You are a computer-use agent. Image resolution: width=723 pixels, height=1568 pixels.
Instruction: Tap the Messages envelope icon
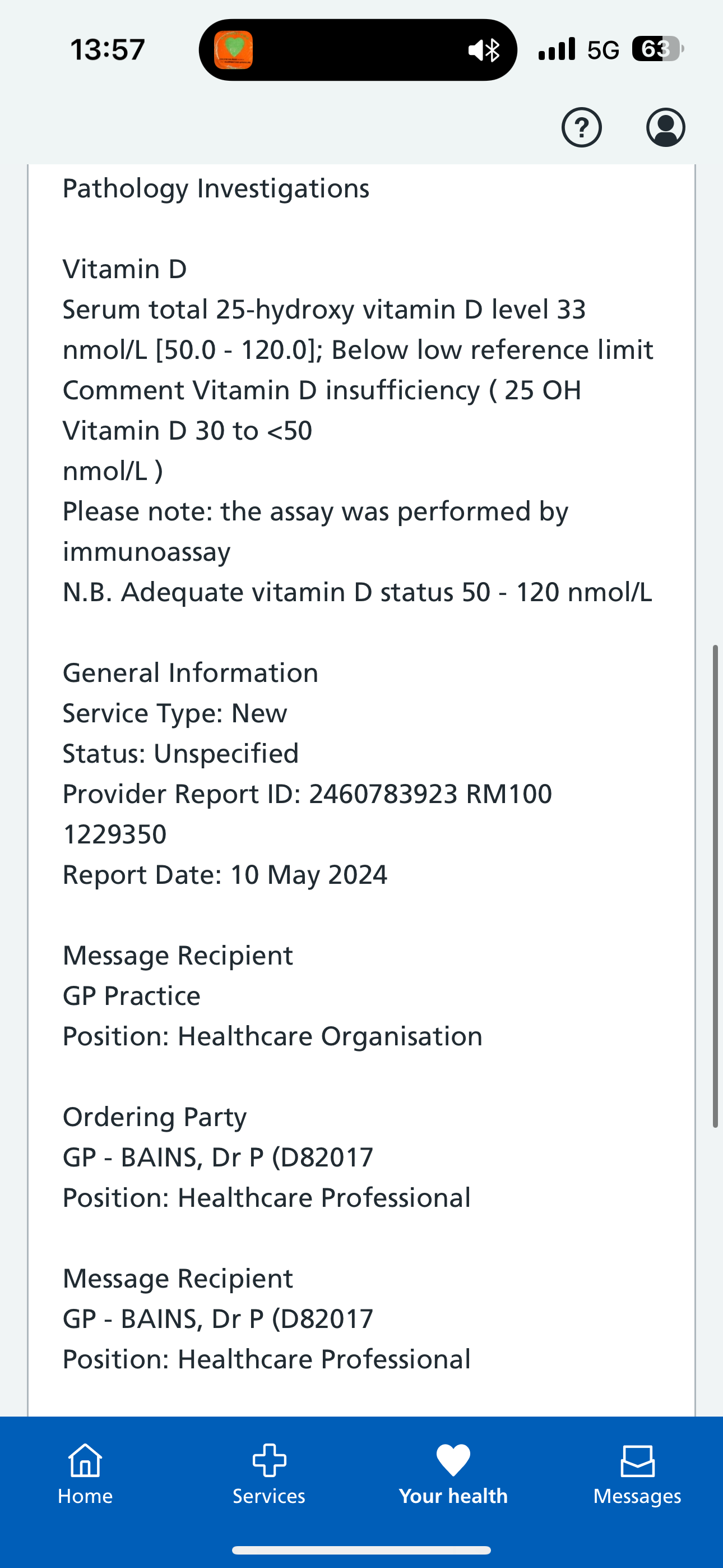pyautogui.click(x=637, y=1461)
